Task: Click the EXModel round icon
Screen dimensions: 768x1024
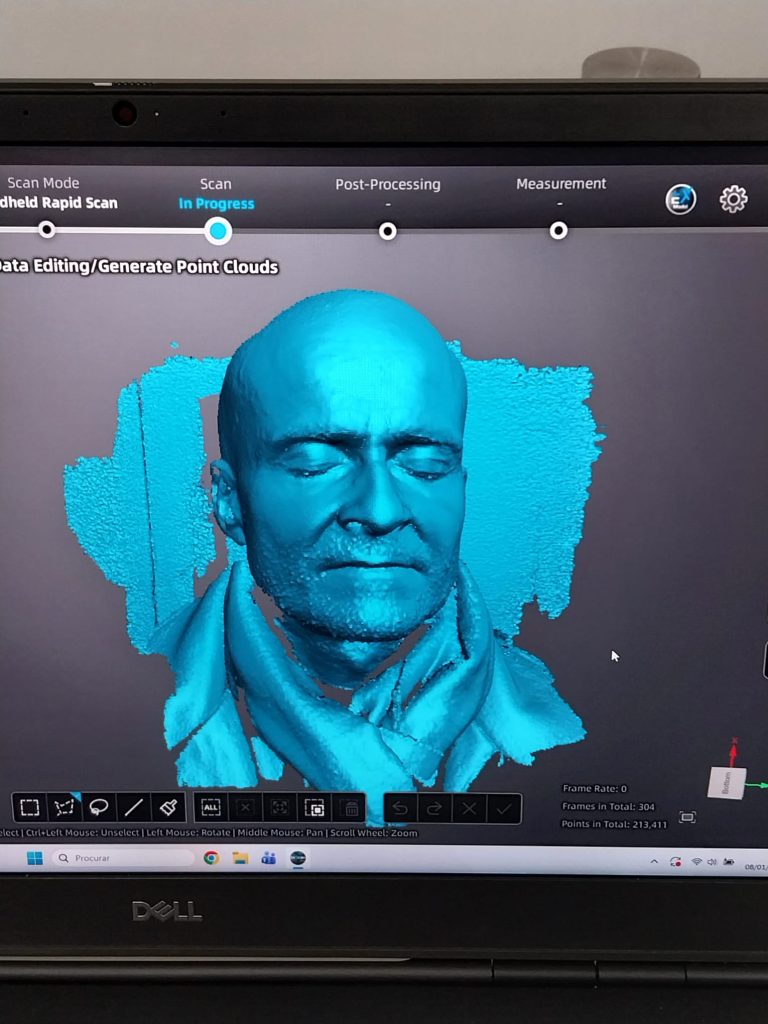Action: click(x=681, y=199)
